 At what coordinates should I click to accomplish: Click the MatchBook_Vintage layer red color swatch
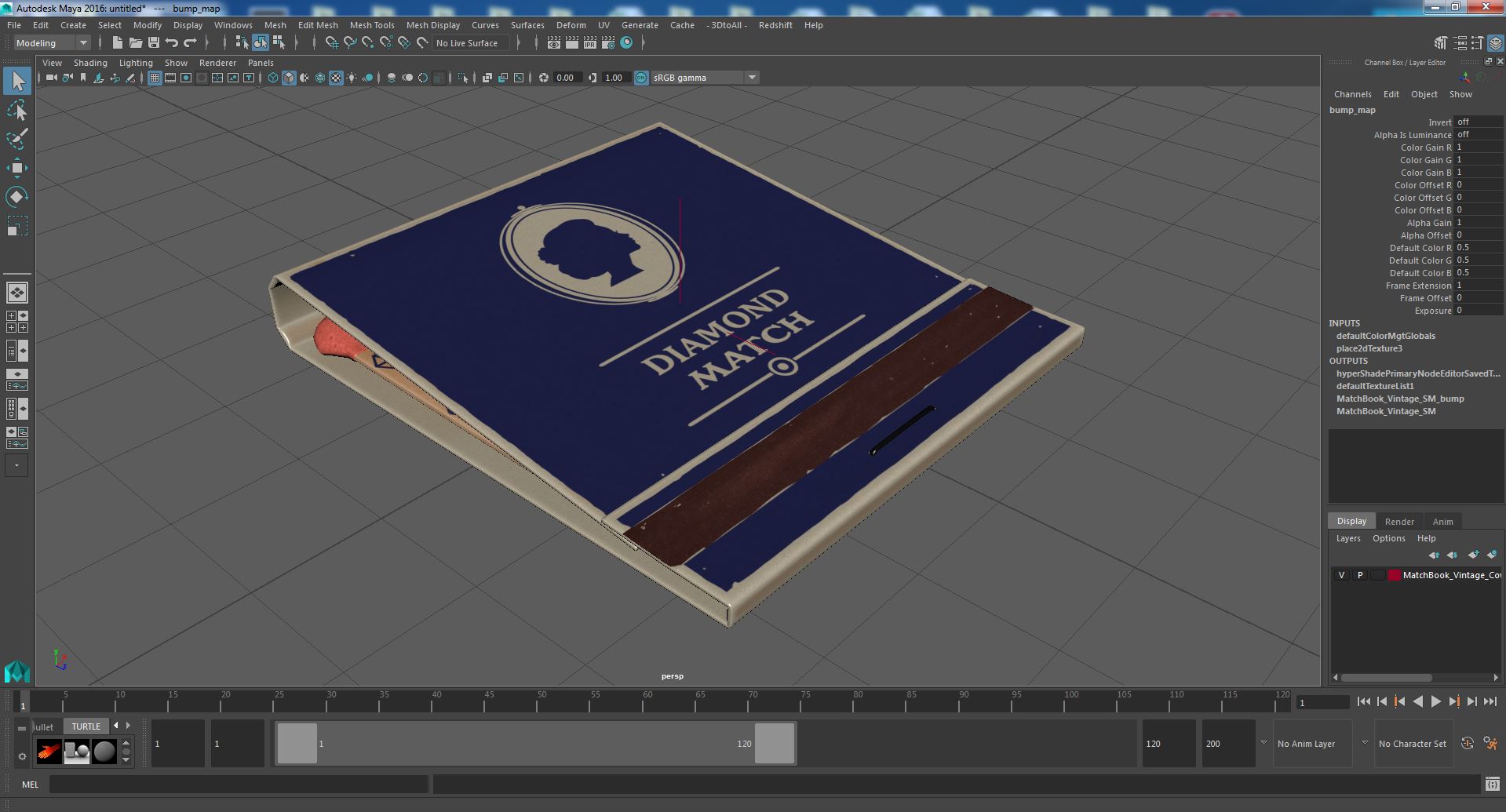1394,575
